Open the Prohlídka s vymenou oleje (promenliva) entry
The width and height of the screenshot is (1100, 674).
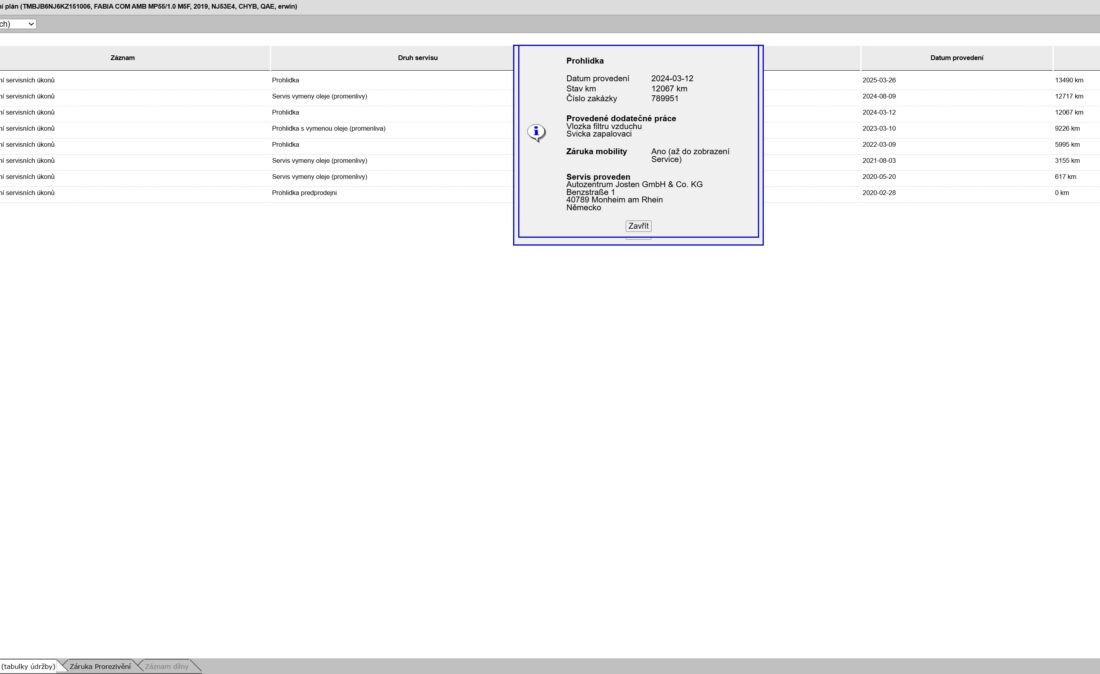[328, 129]
